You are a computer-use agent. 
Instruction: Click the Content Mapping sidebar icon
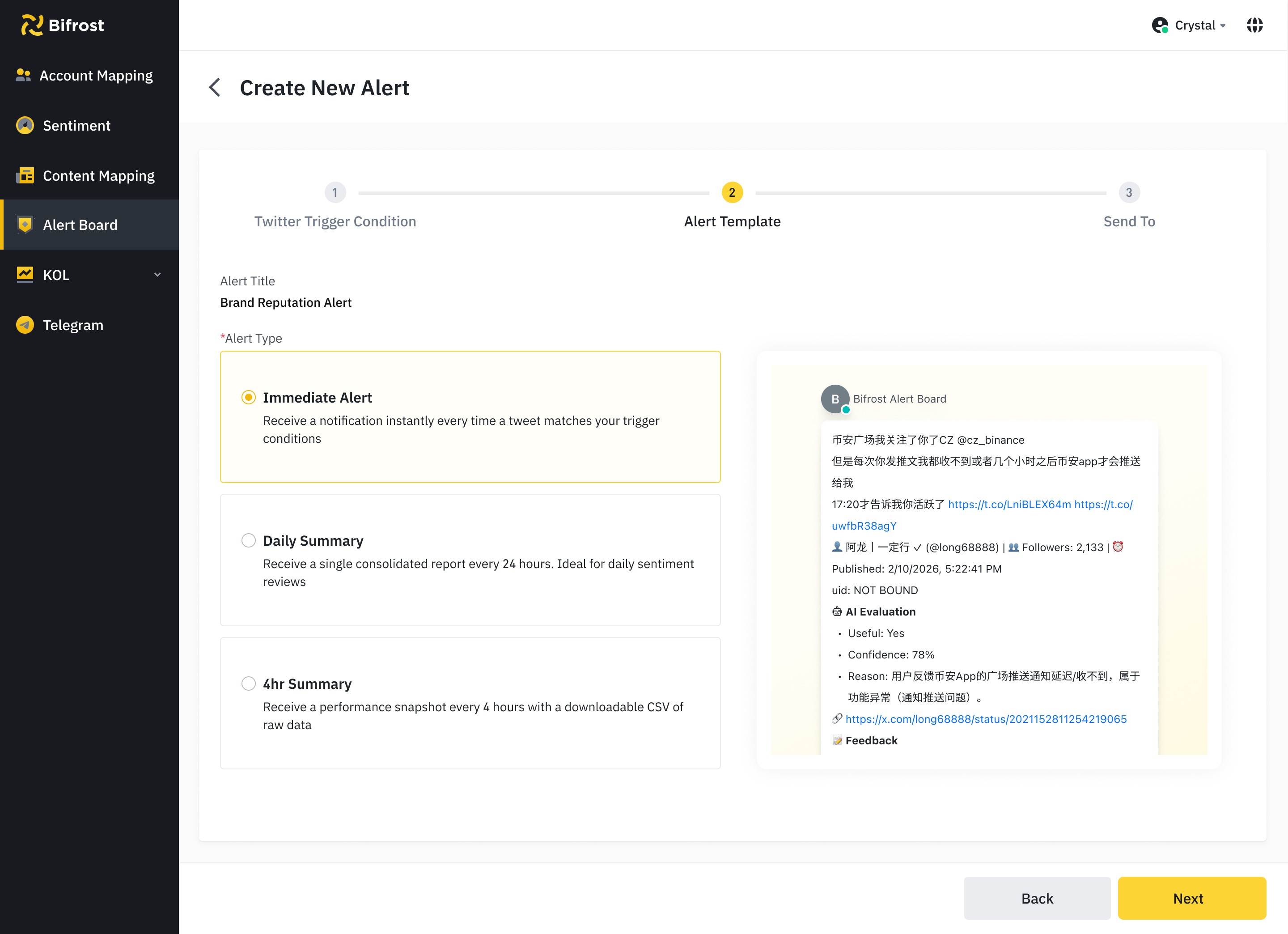point(25,175)
